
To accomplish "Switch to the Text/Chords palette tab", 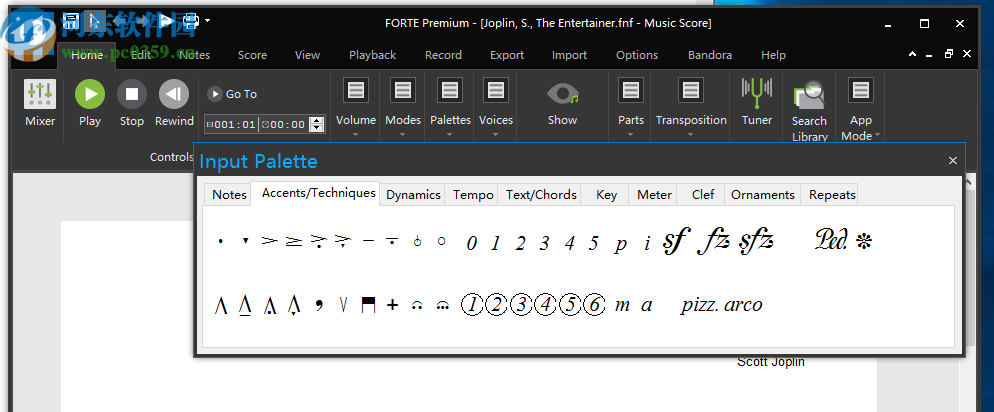I will [541, 195].
